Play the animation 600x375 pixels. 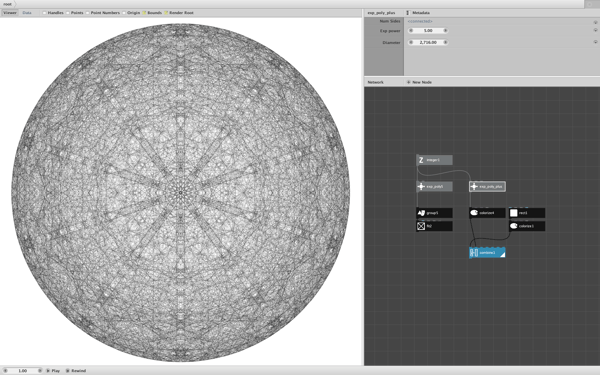[x=53, y=370]
